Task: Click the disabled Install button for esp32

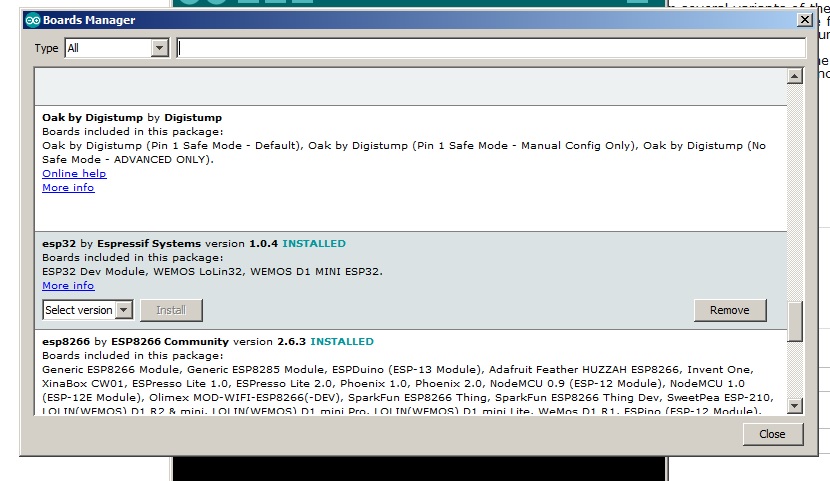Action: coord(171,310)
